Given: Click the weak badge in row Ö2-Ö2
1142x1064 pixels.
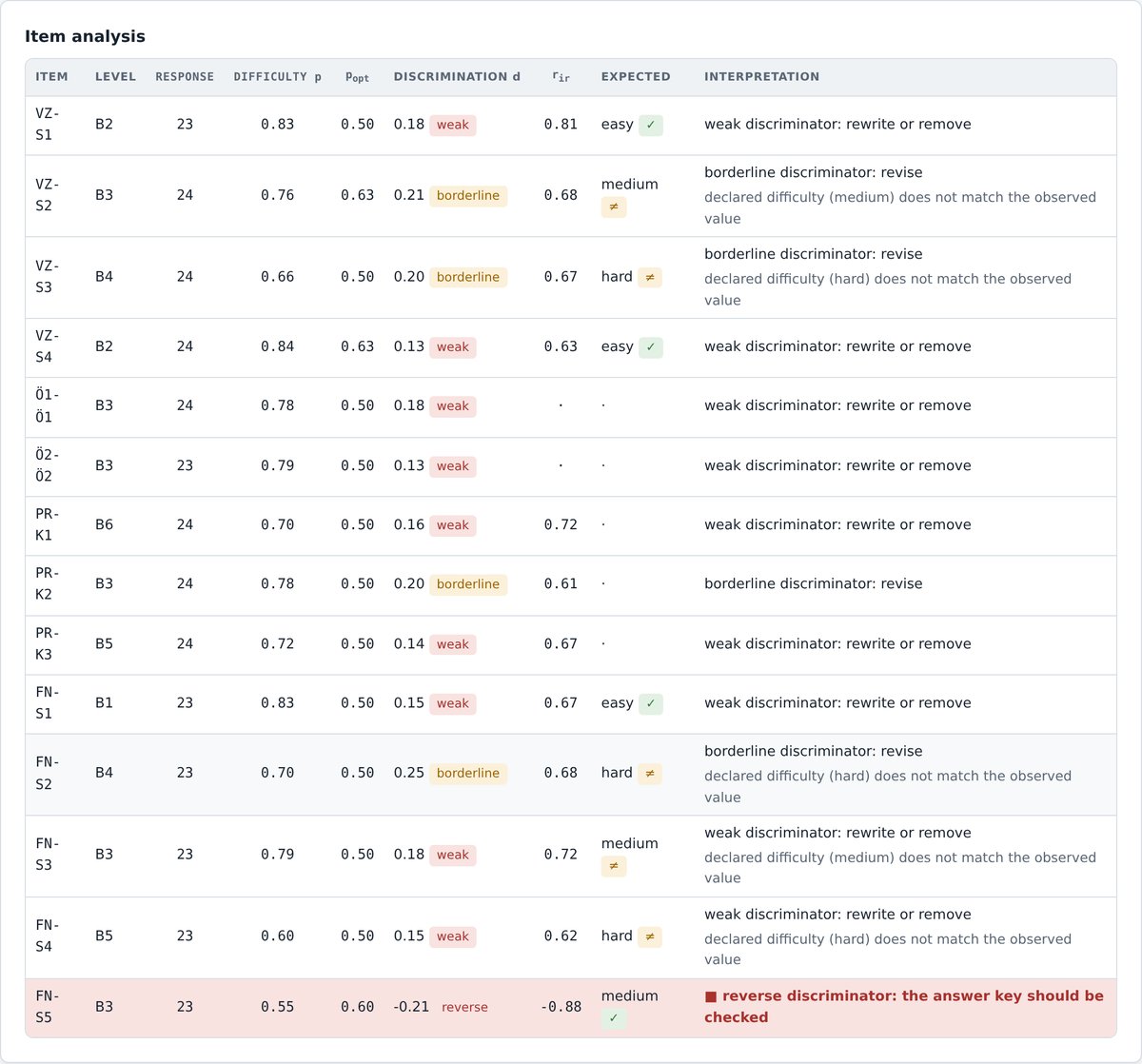Looking at the screenshot, I should coord(453,466).
